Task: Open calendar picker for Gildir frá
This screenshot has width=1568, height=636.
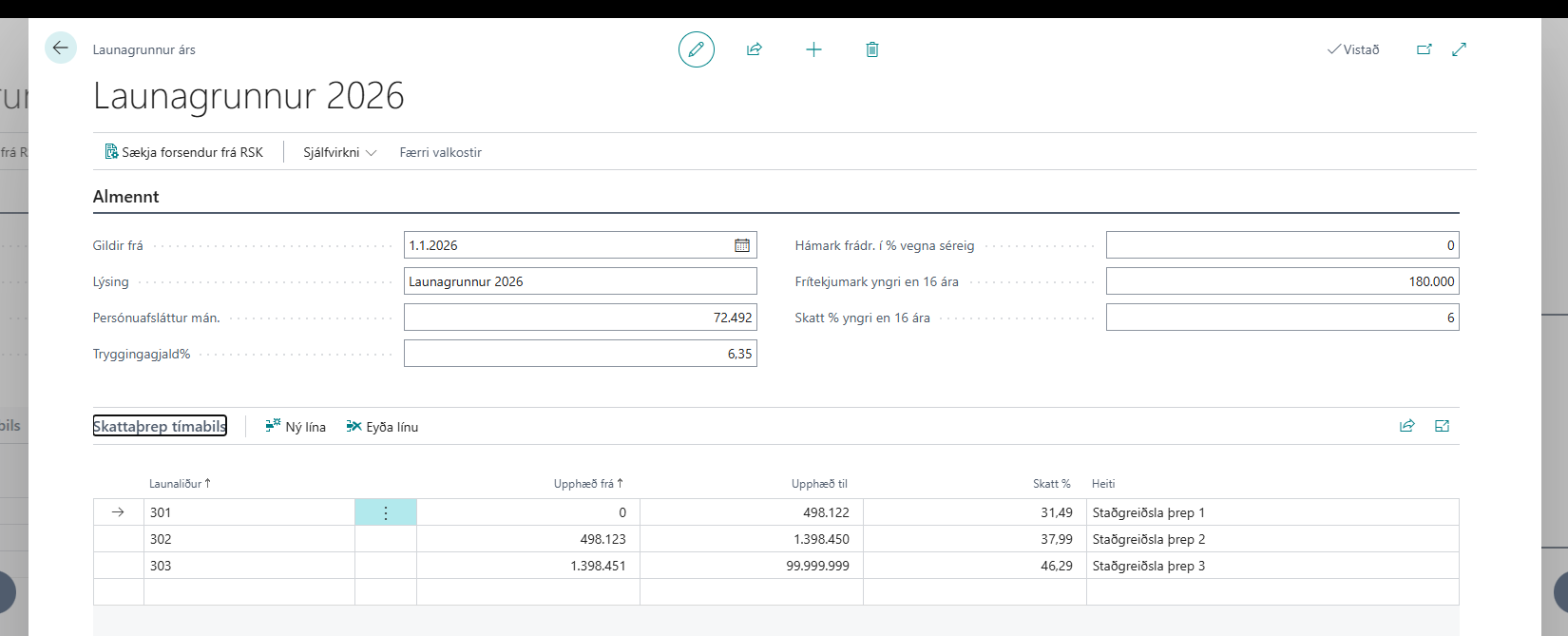Action: pos(742,245)
